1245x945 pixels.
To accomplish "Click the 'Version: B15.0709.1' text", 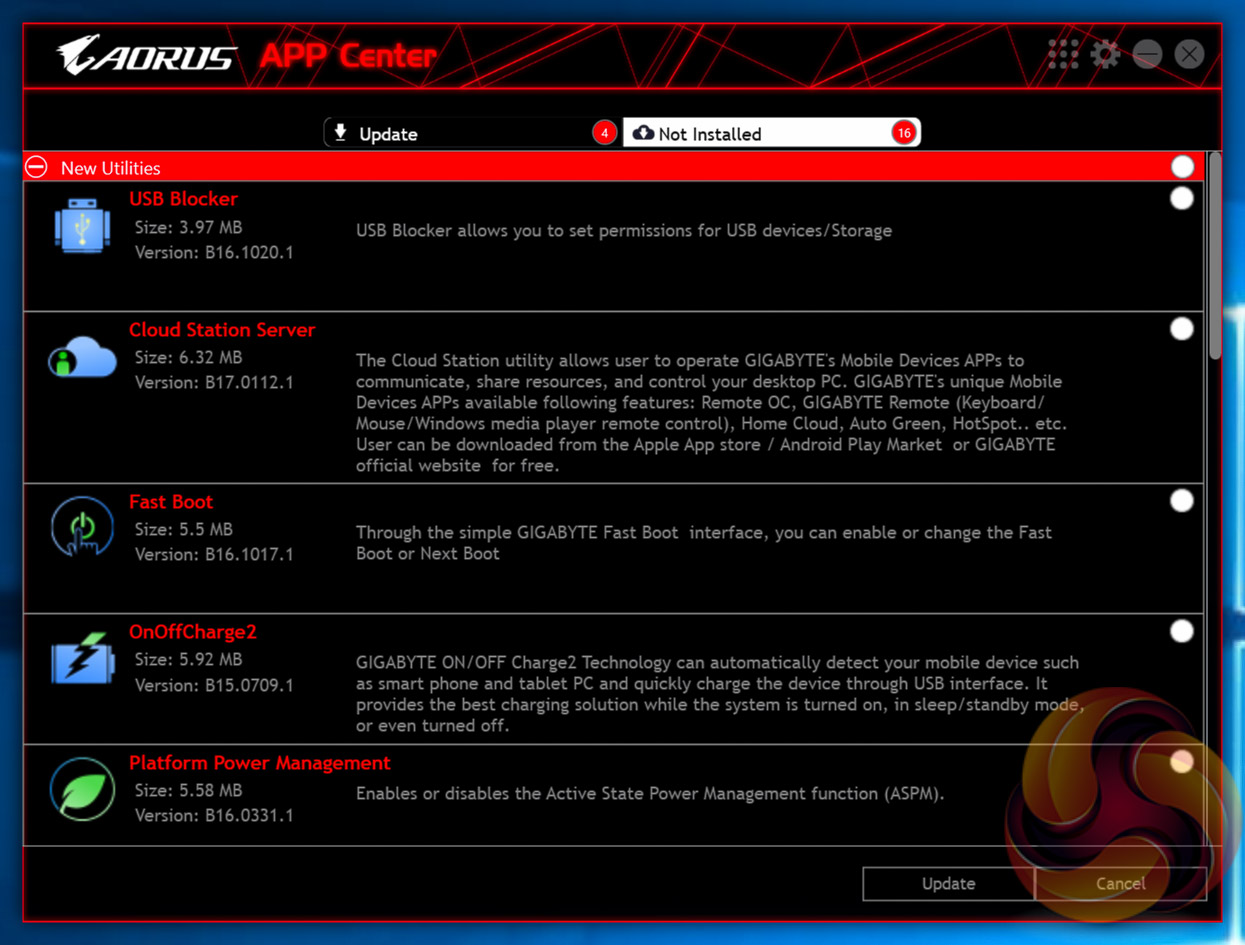I will point(214,686).
